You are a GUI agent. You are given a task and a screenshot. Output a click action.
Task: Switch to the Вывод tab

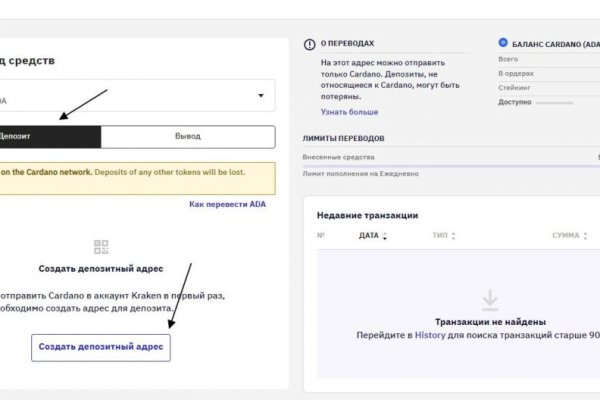coord(188,137)
